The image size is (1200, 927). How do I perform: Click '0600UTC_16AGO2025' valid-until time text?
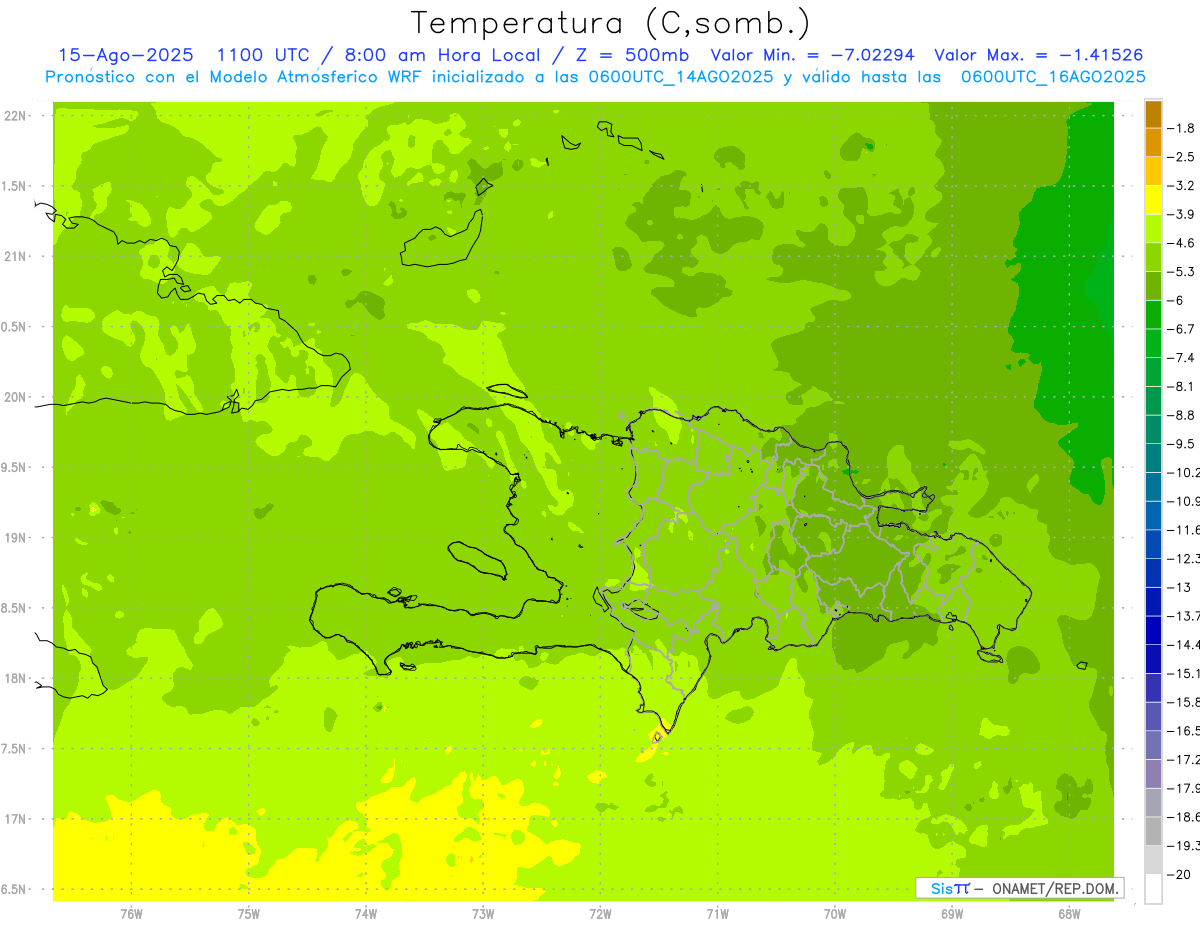pos(1054,77)
